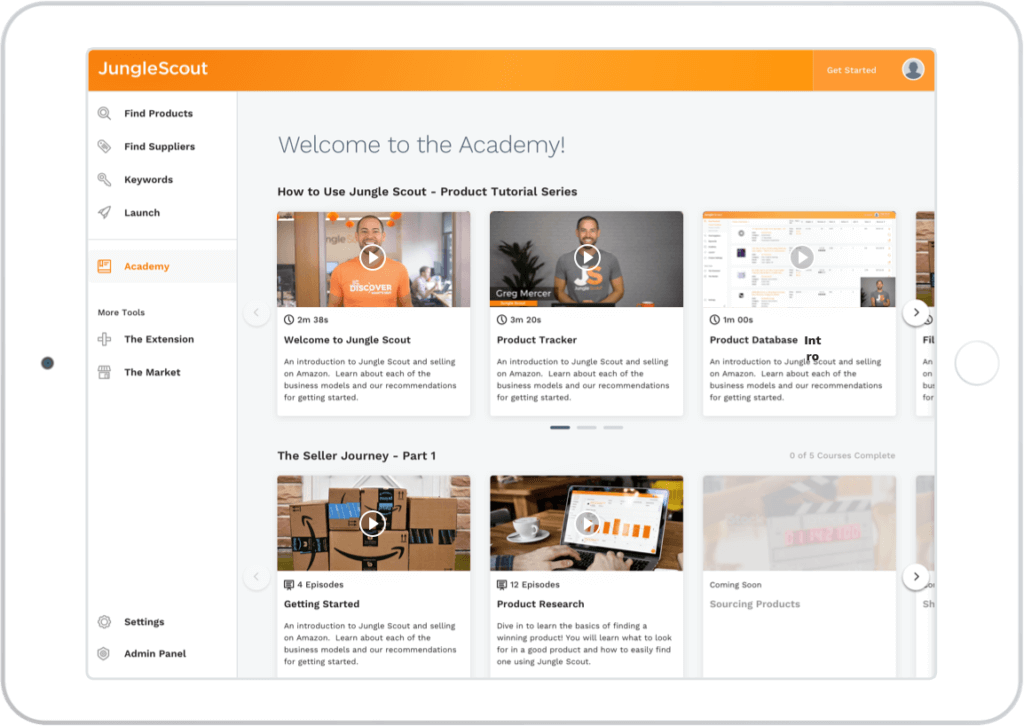Click the 12 Episodes label
The width and height of the screenshot is (1024, 726).
534,584
